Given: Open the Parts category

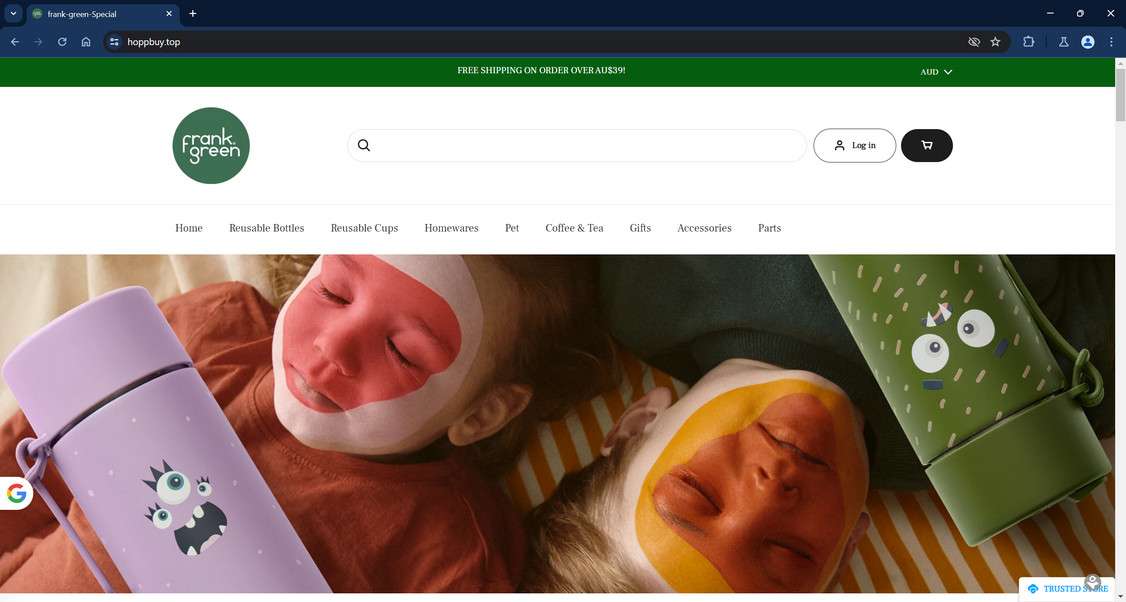Looking at the screenshot, I should [769, 228].
